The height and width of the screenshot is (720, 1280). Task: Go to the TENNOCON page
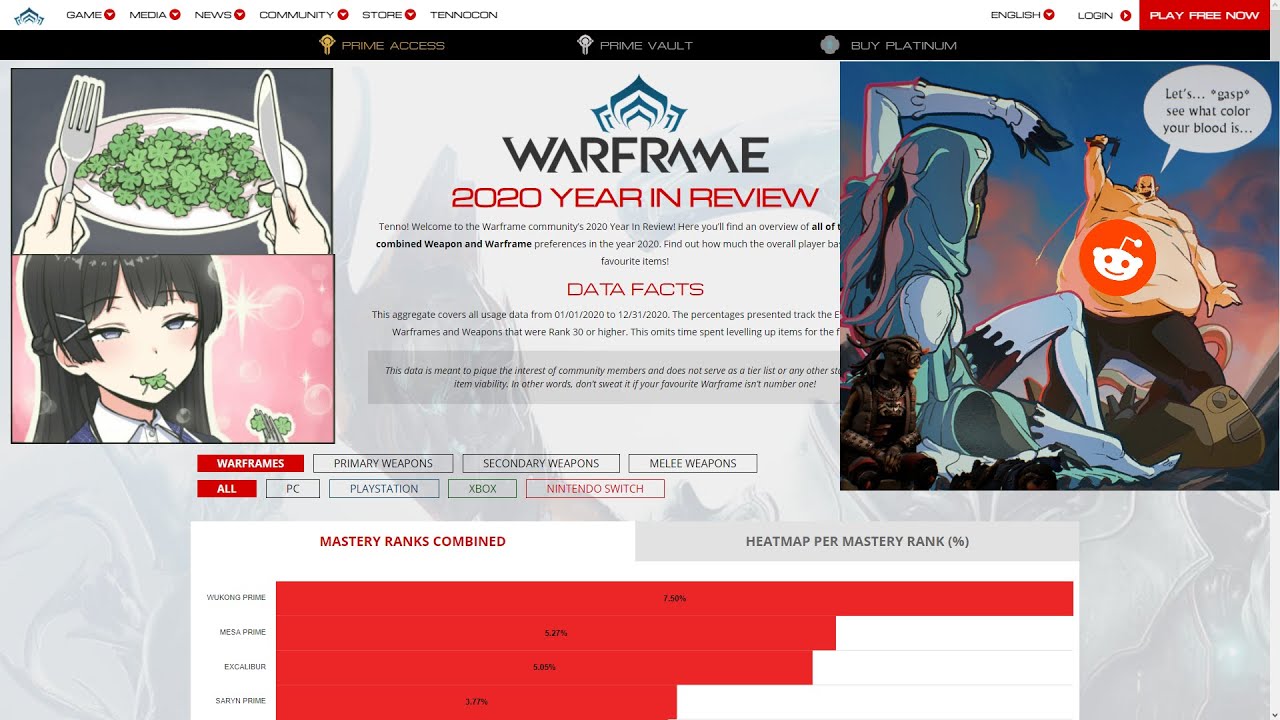click(x=464, y=15)
